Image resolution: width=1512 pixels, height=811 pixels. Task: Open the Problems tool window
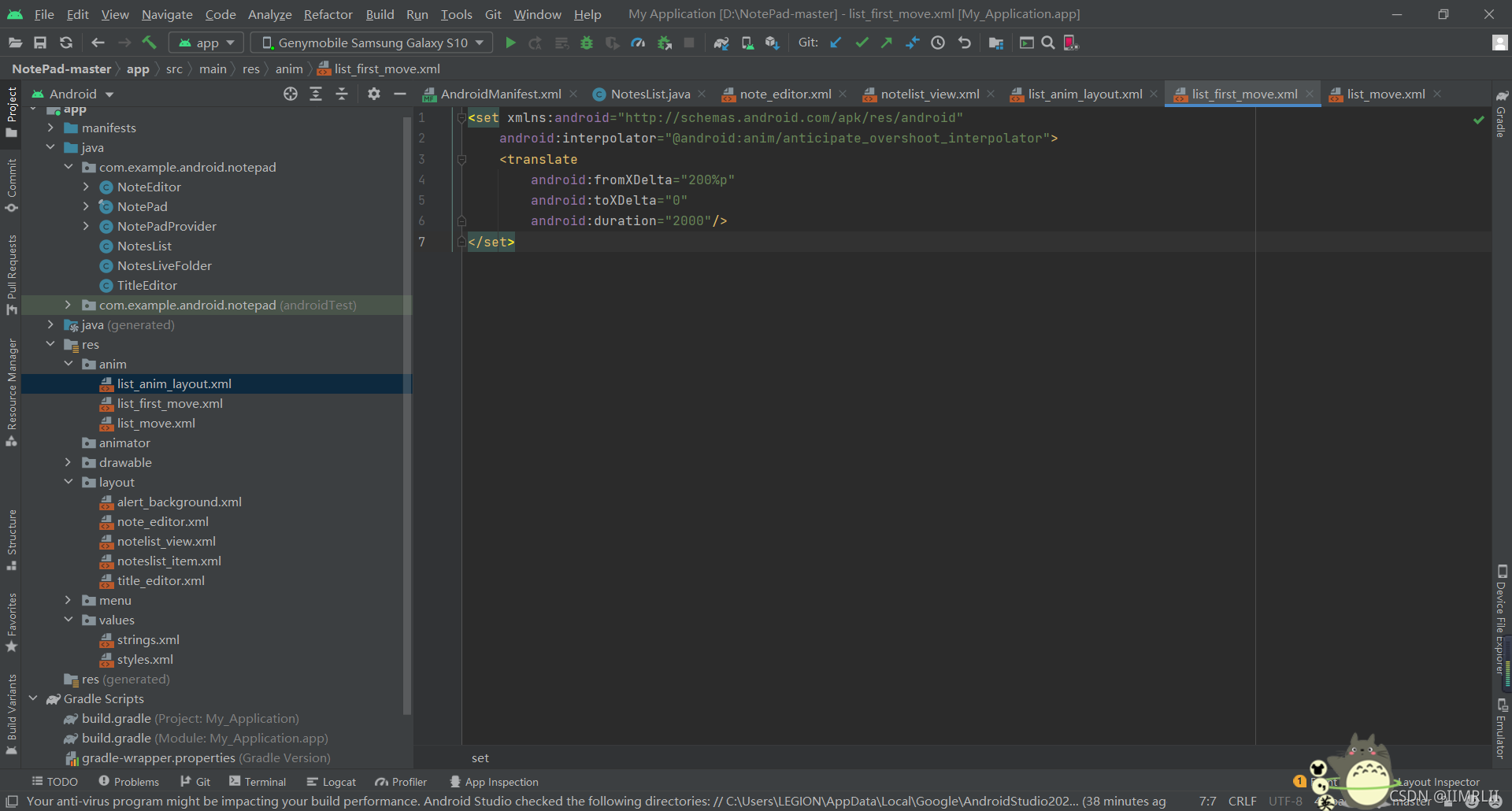[128, 782]
